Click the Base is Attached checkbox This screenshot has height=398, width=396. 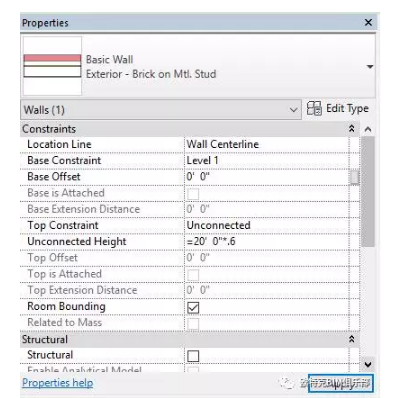(193, 194)
